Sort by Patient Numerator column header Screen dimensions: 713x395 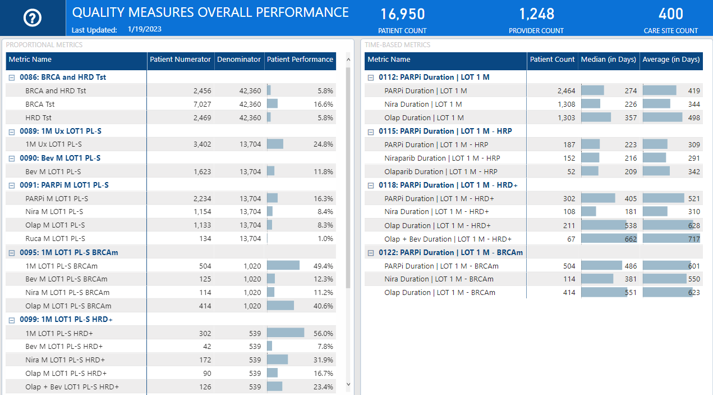tap(181, 61)
